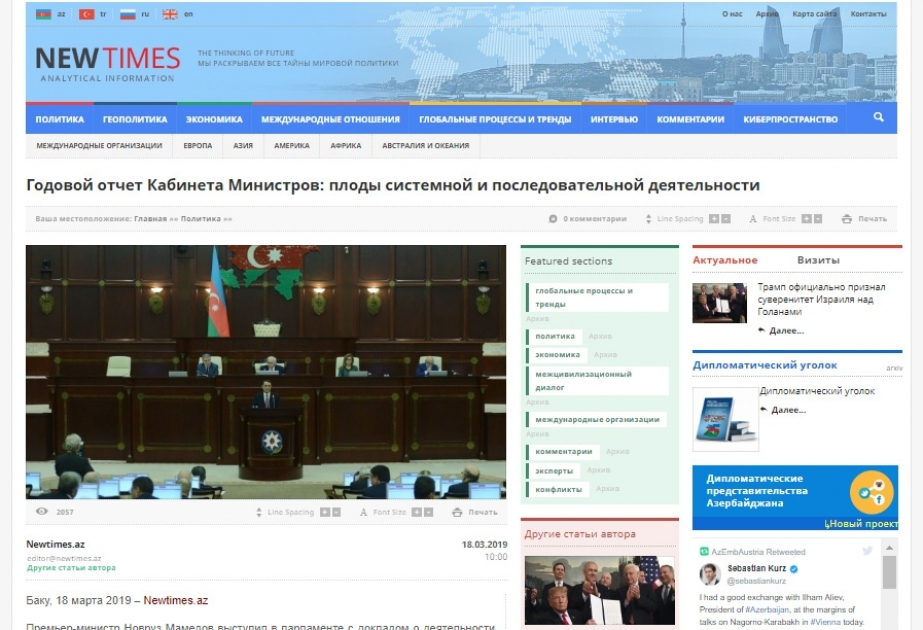Image resolution: width=923 pixels, height=630 pixels.
Task: Open Архив header link
Action: click(x=767, y=14)
